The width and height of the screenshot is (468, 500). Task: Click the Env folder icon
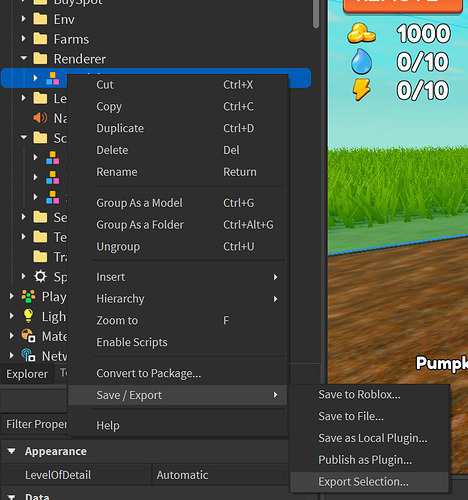[40, 19]
